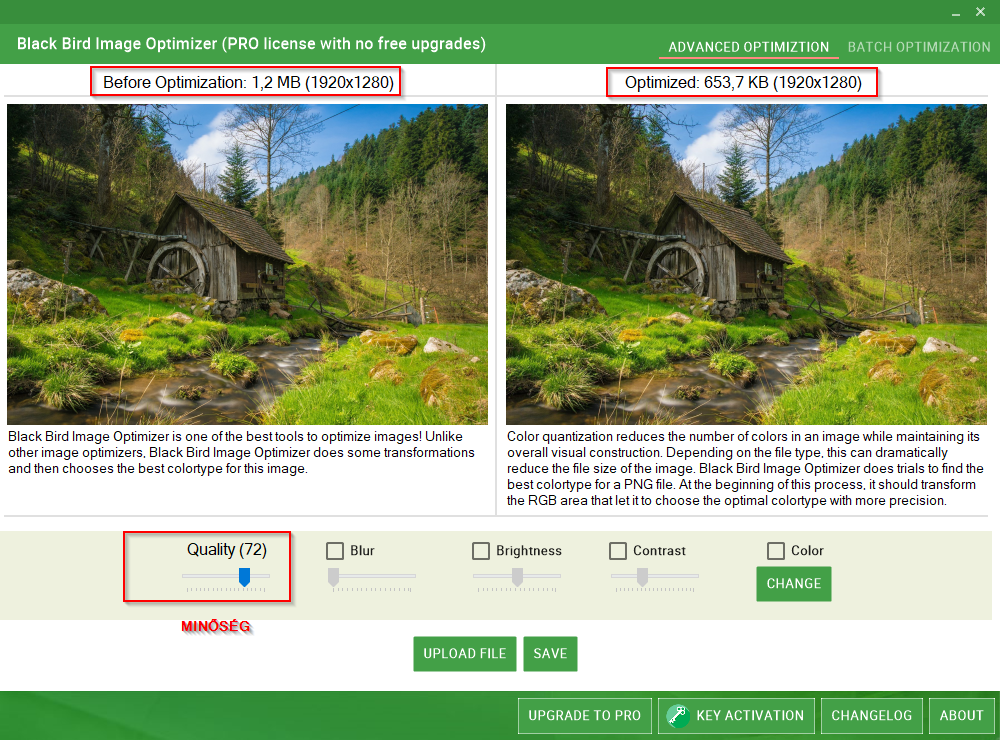This screenshot has width=1000, height=740.
Task: Save the optimized image
Action: tap(550, 654)
